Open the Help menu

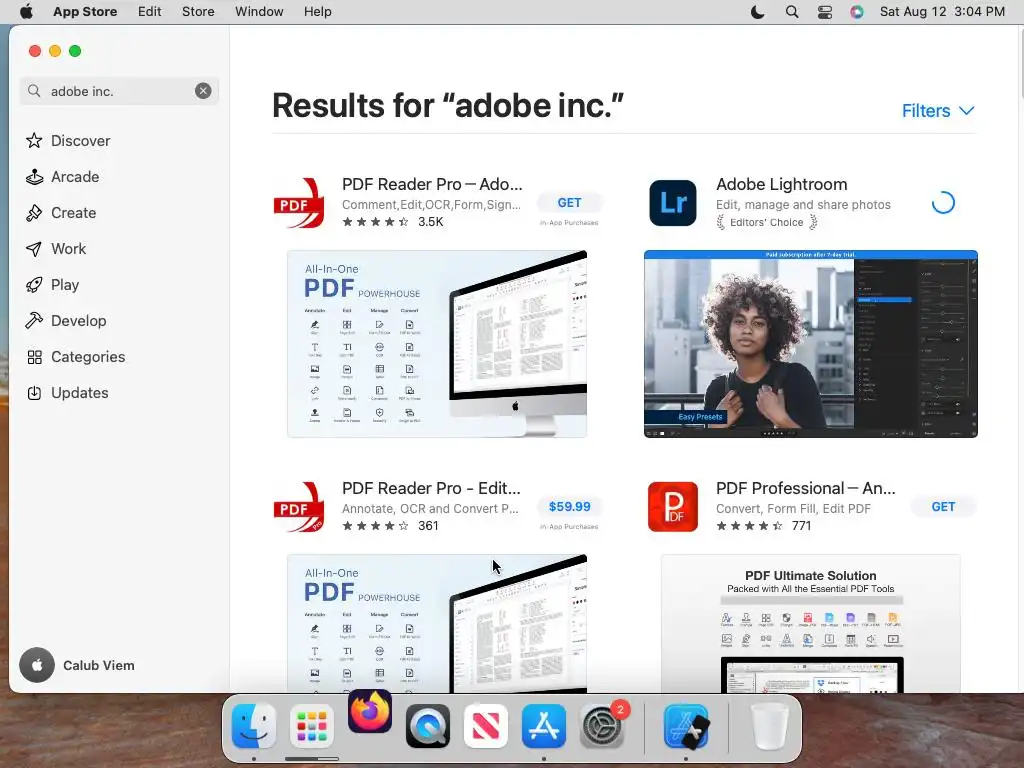click(317, 12)
